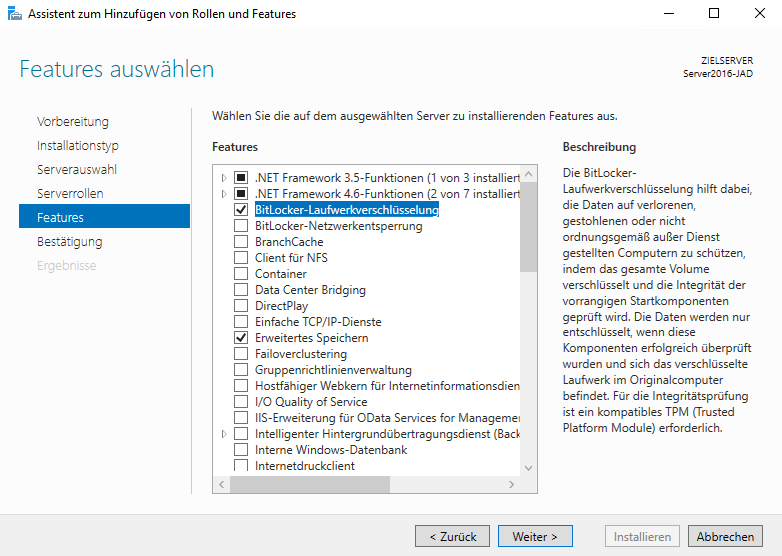Tick the Failoverclustering checkbox
This screenshot has width=782, height=556.
tap(240, 354)
